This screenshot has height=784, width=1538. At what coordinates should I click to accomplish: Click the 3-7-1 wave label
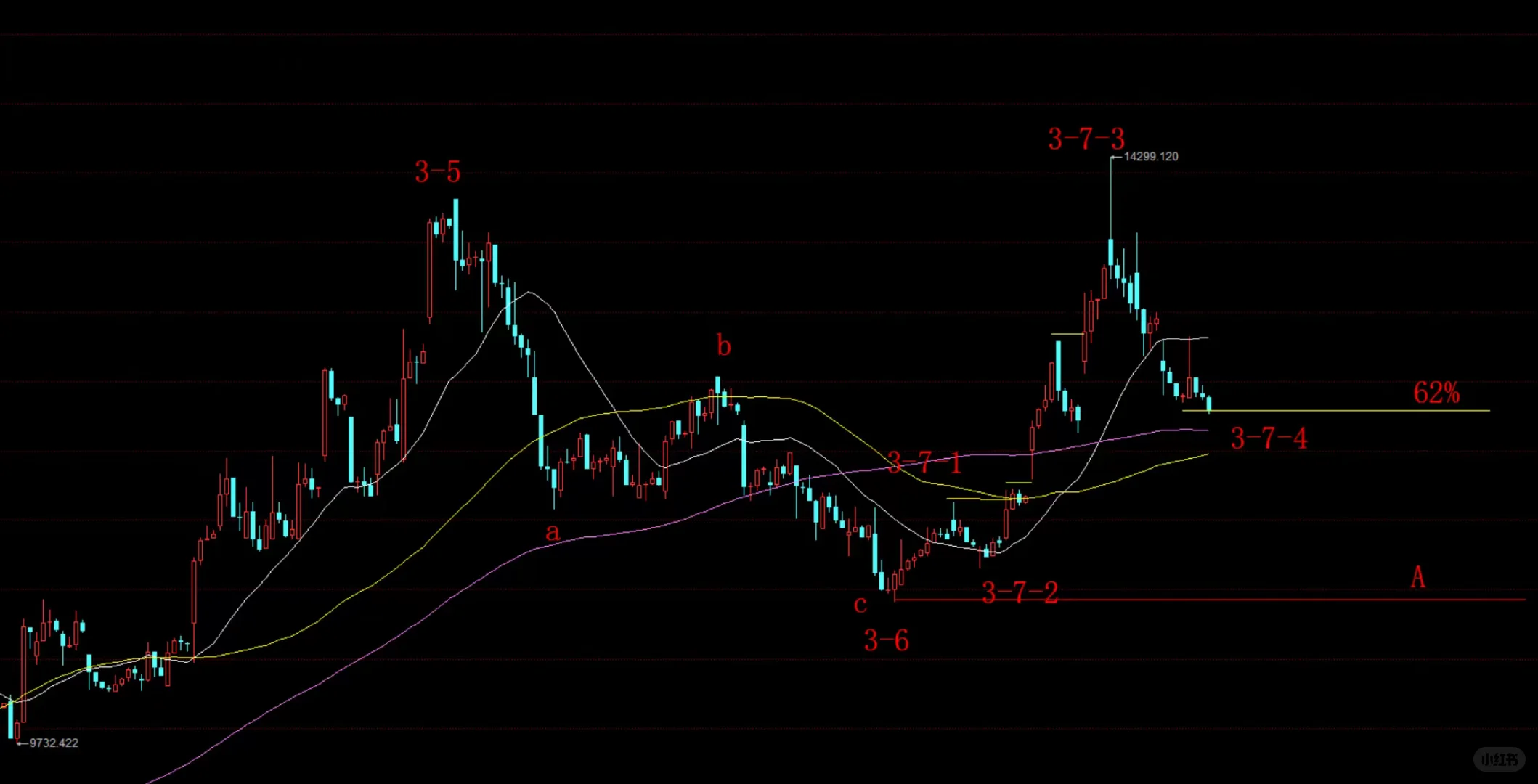click(x=924, y=462)
